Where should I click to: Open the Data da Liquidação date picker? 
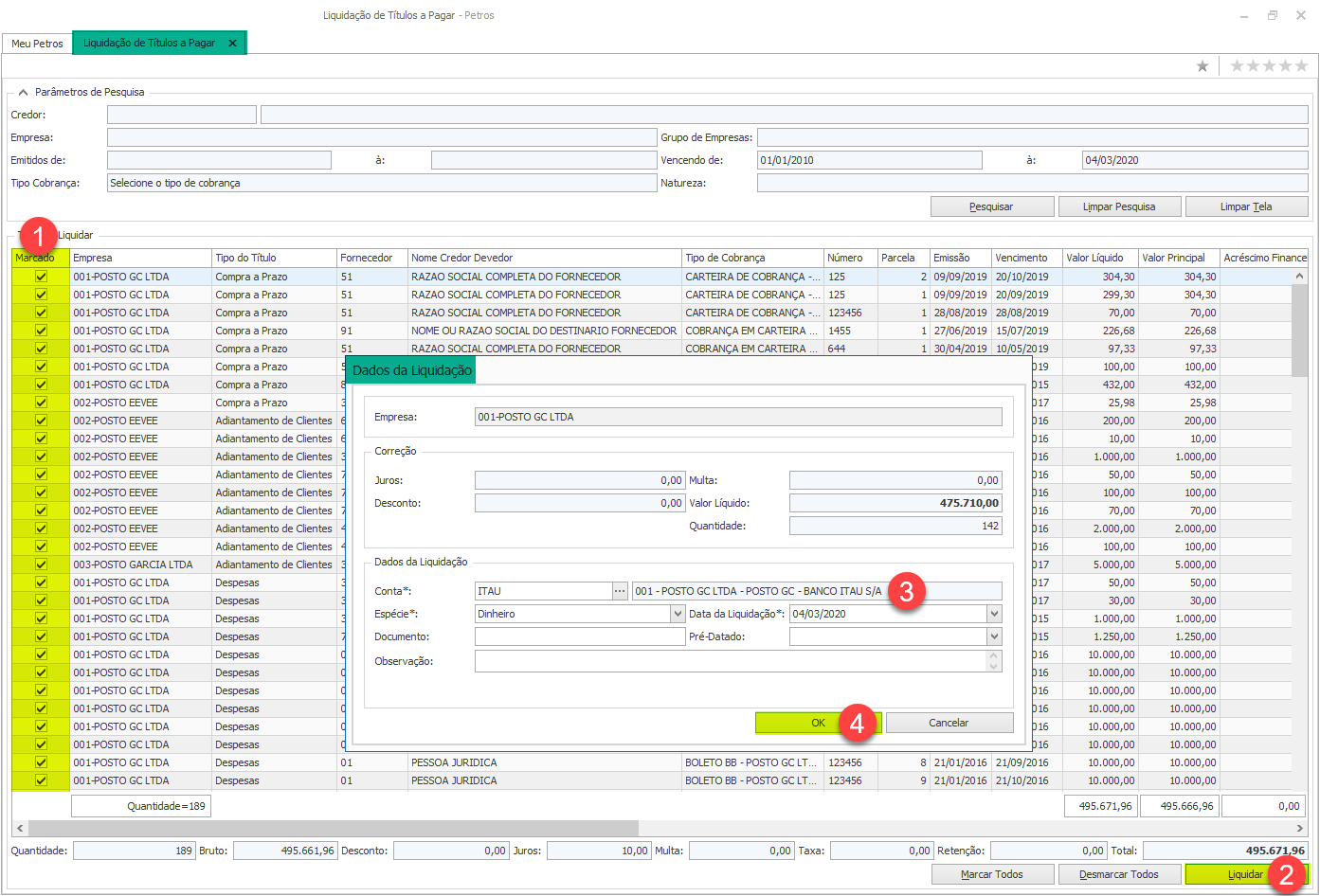[x=994, y=614]
